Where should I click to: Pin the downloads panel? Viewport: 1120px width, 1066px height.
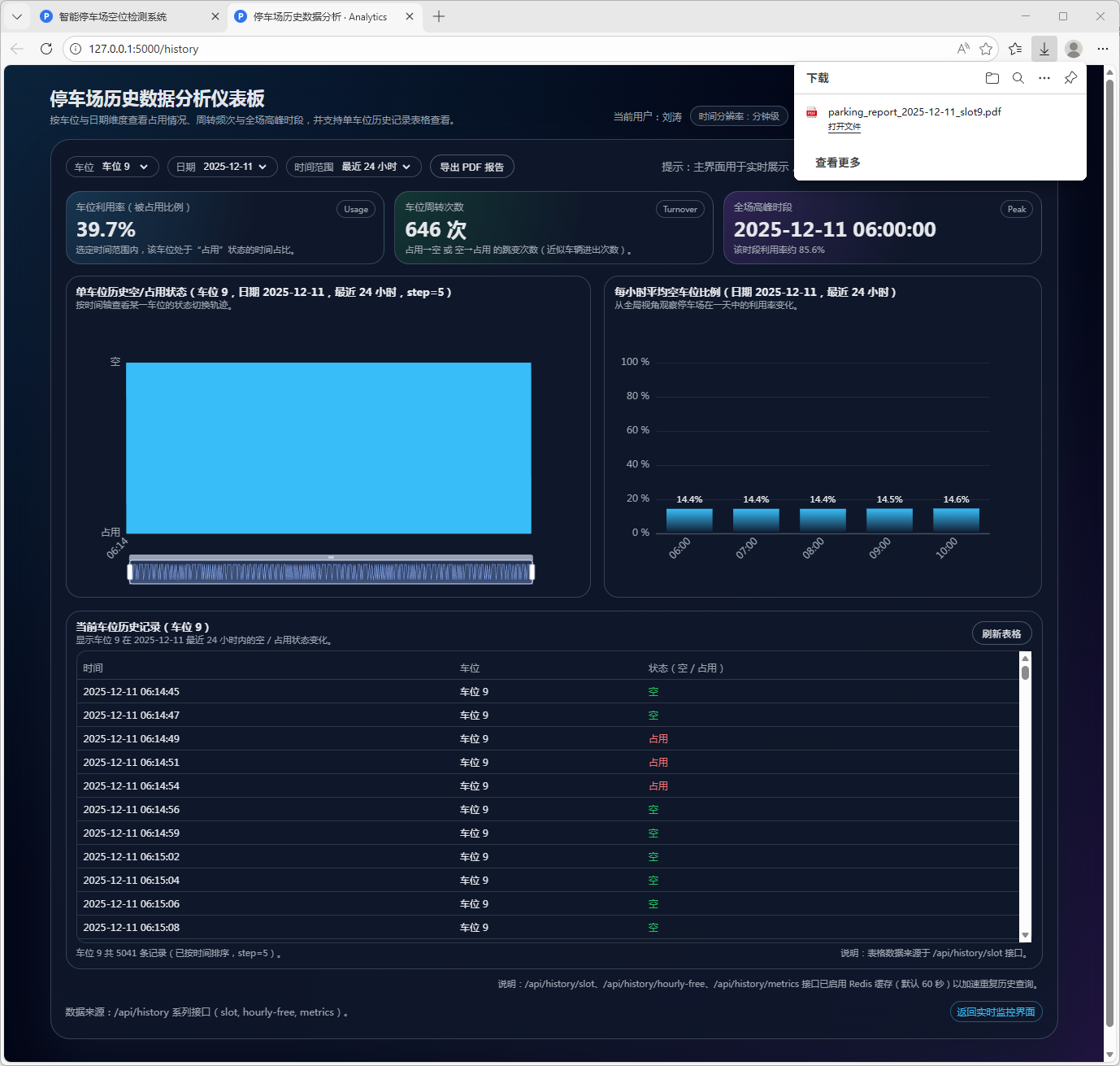[x=1070, y=78]
